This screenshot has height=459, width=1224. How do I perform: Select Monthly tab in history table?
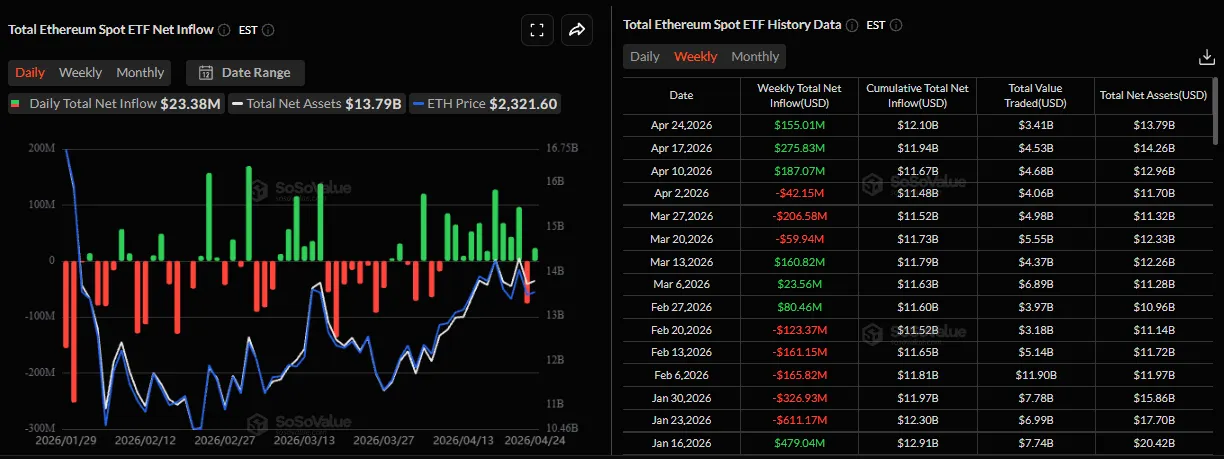(x=755, y=56)
